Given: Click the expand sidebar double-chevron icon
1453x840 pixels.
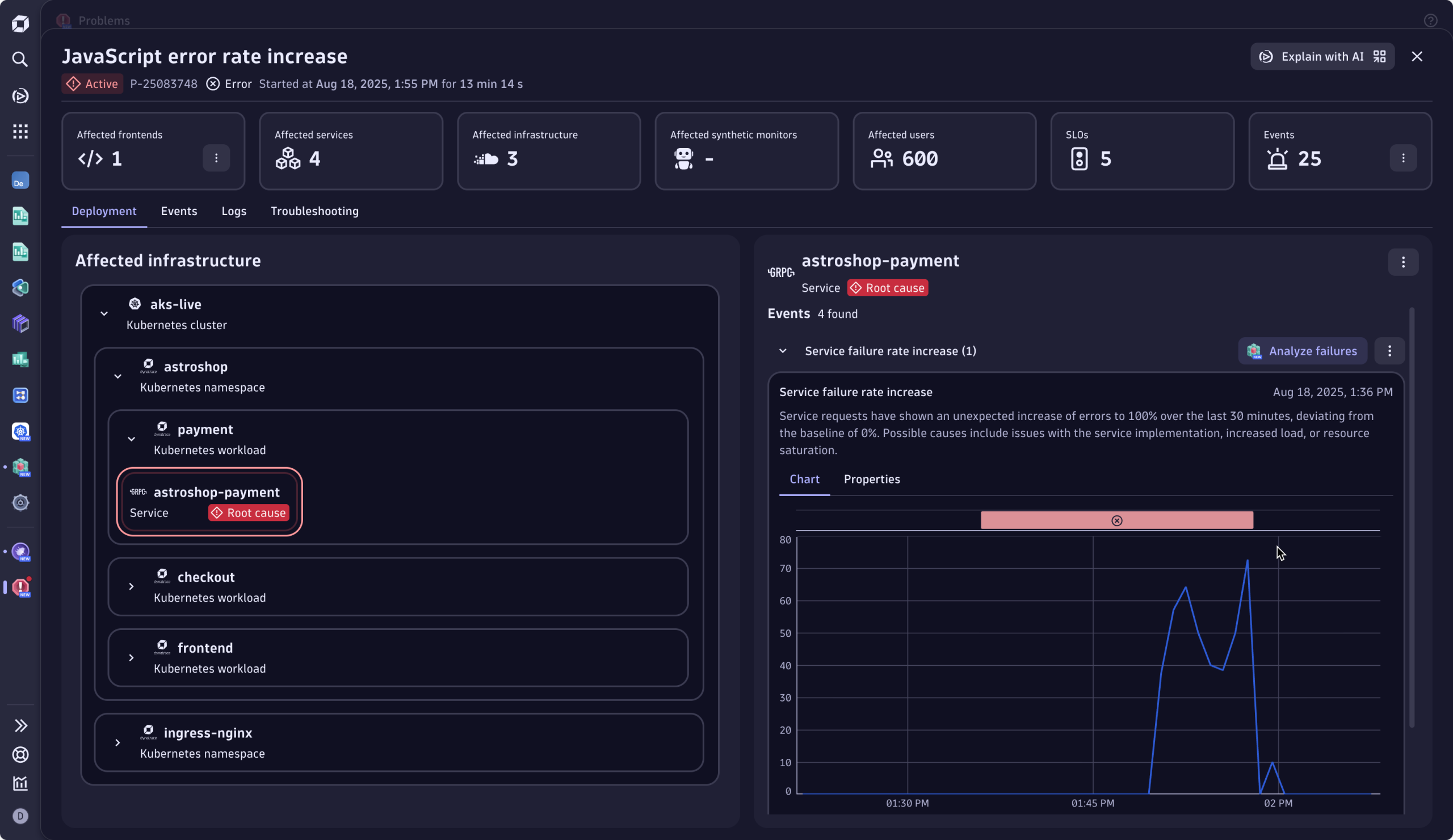Looking at the screenshot, I should point(21,725).
